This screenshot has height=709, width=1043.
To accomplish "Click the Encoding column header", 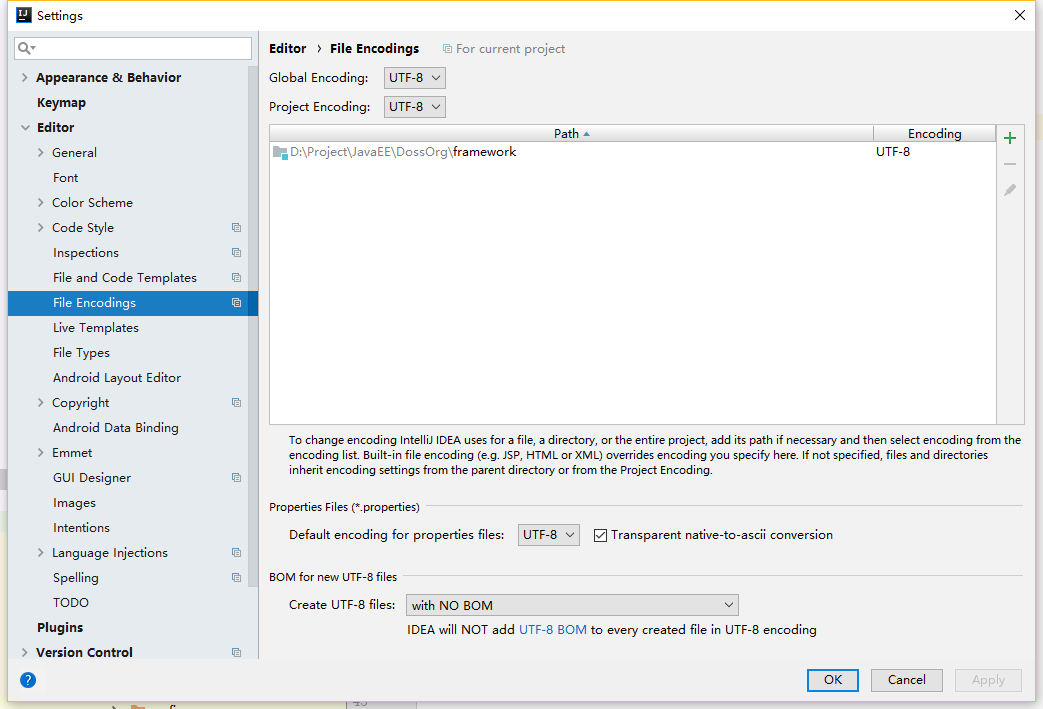I will coord(935,134).
